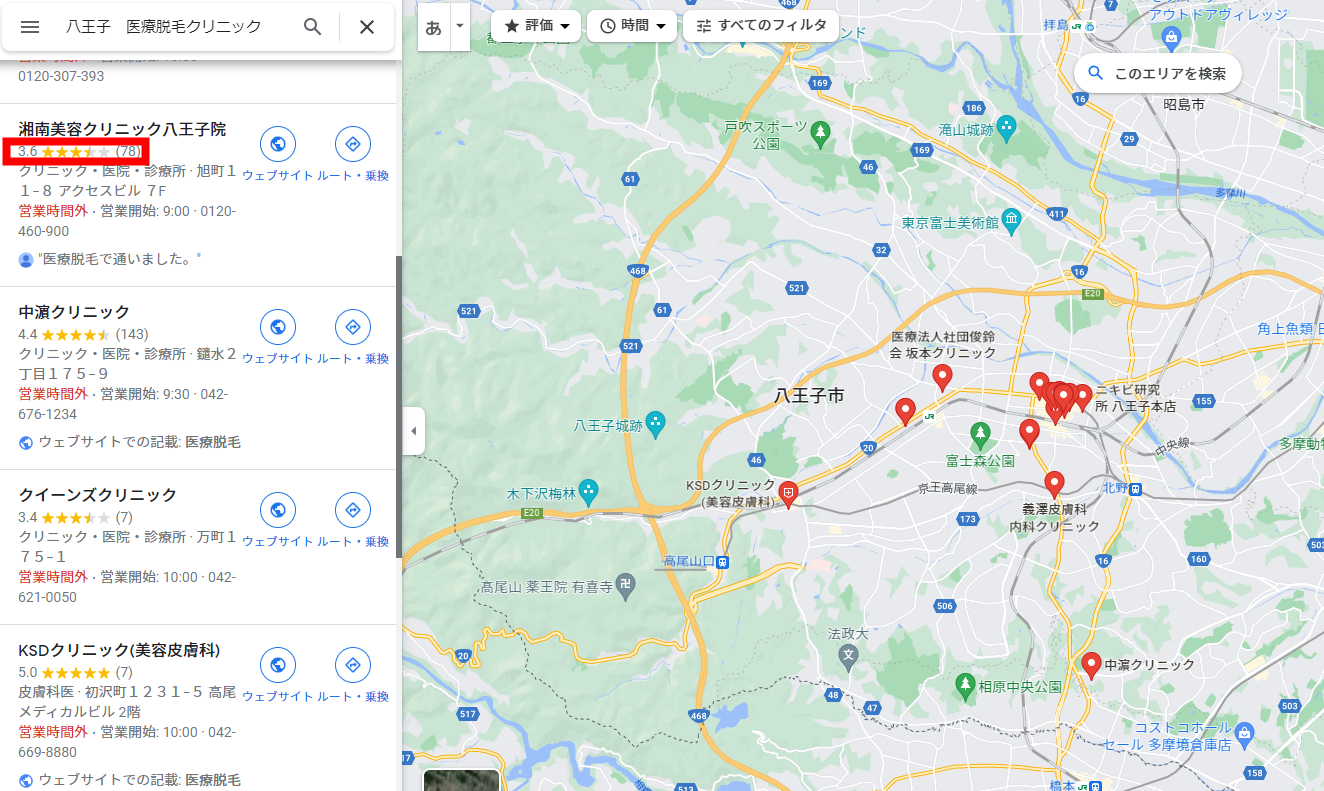This screenshot has width=1324, height=791.
Task: Click phone number 0120-307-393
Action: pos(61,76)
